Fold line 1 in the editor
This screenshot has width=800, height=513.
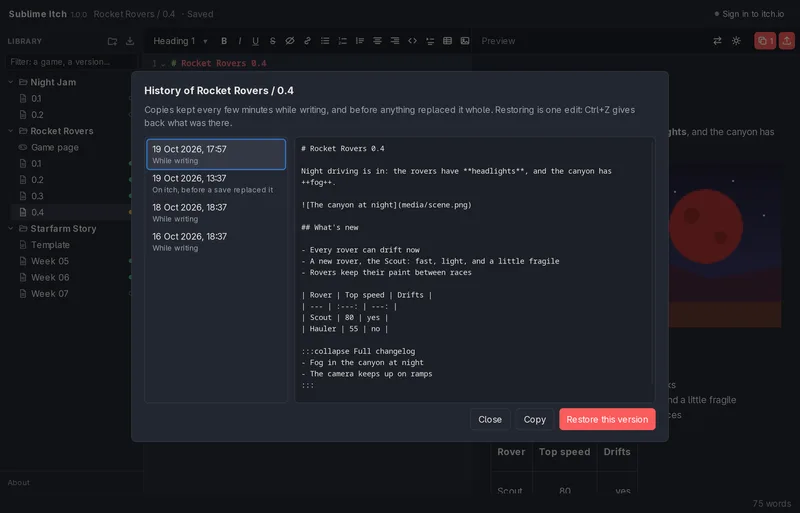pyautogui.click(x=163, y=64)
